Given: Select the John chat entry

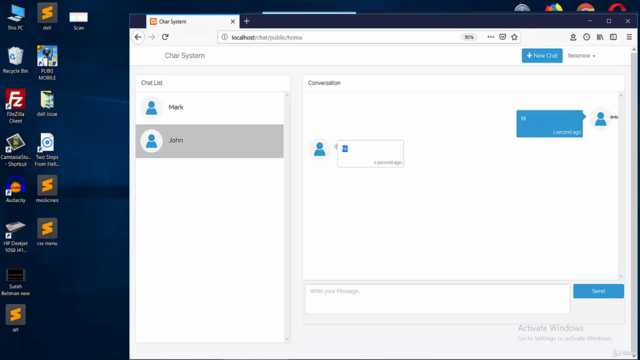Looking at the screenshot, I should coord(209,141).
